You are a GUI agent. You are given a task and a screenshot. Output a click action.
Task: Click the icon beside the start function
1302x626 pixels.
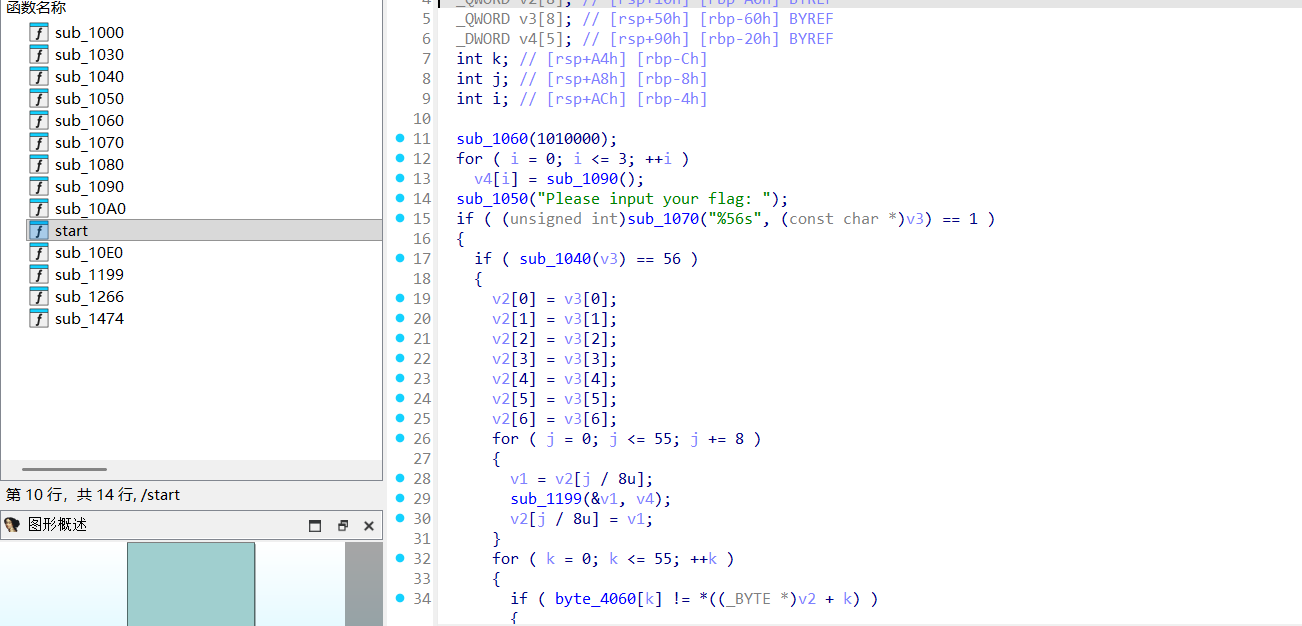39,230
